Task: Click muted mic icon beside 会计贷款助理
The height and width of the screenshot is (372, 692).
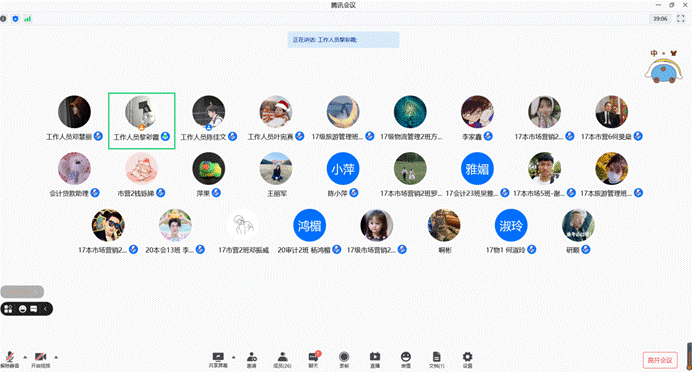Action: coord(95,193)
